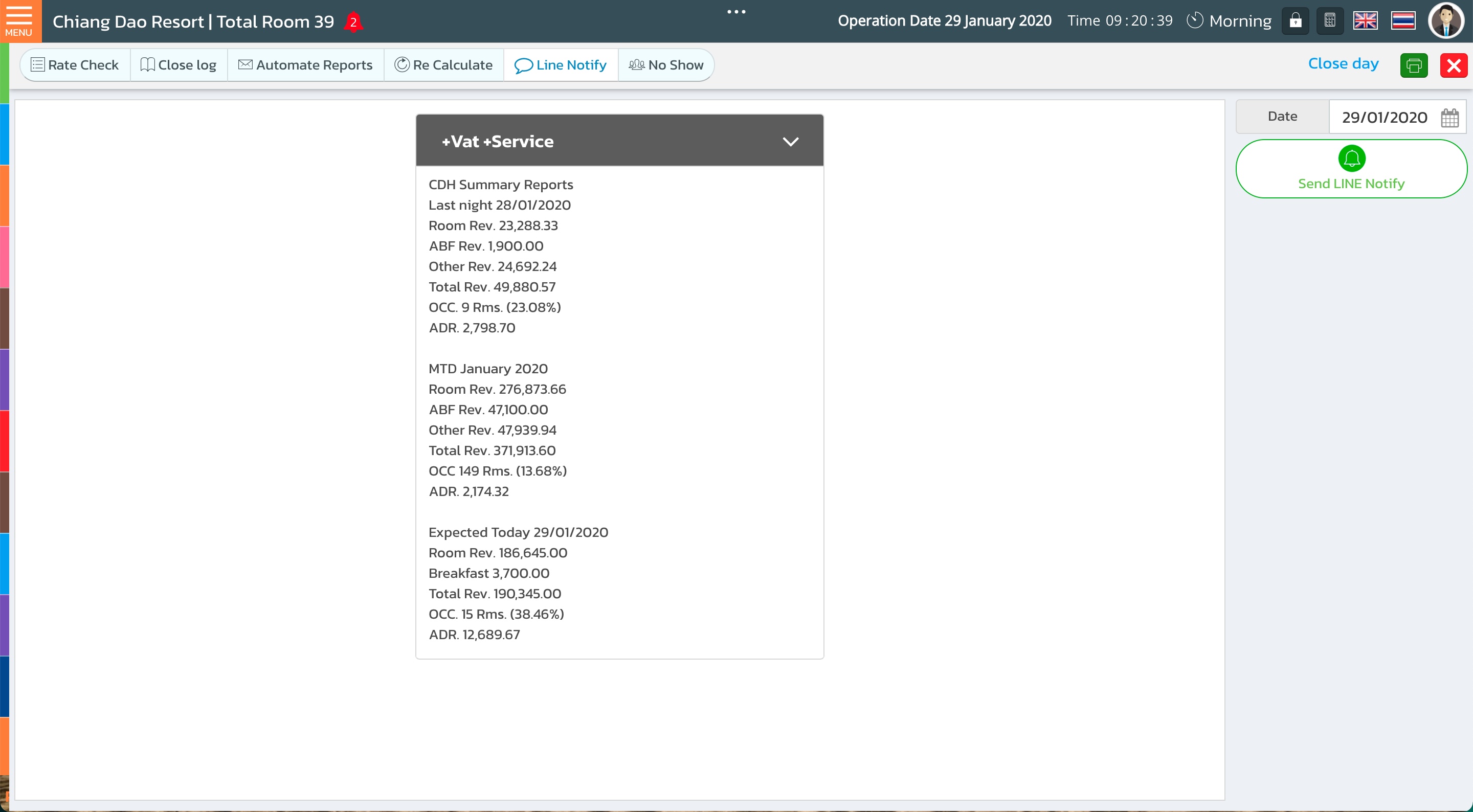Switch language with UK flag icon

pos(1365,21)
